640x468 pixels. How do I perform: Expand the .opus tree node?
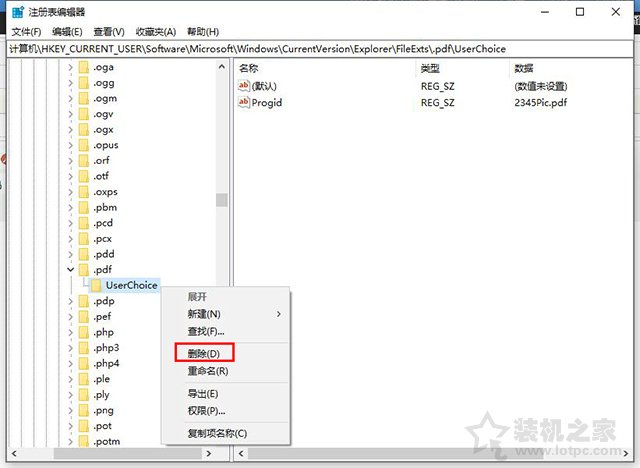pos(71,145)
